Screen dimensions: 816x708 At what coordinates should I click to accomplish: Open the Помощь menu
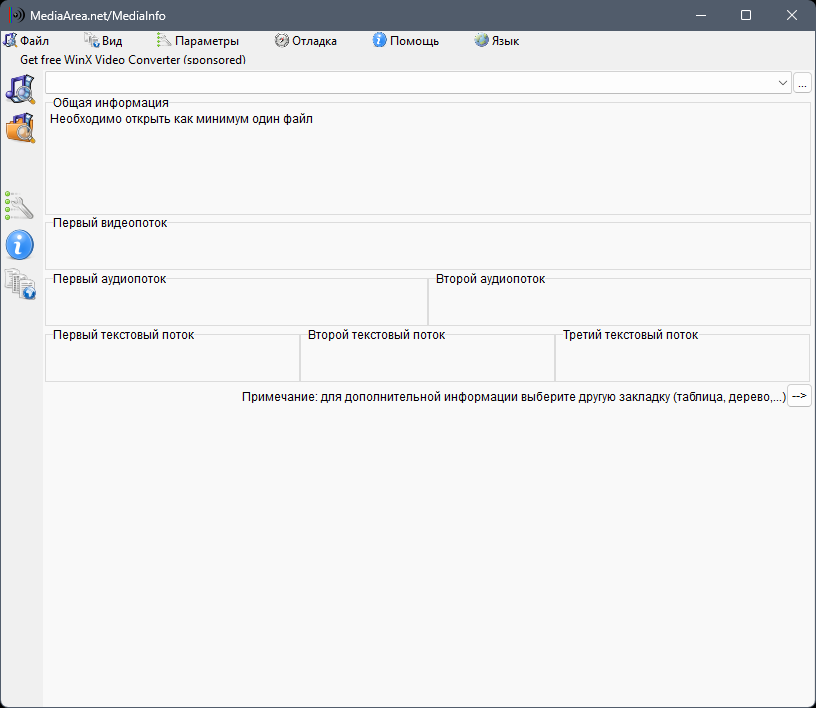(x=406, y=41)
